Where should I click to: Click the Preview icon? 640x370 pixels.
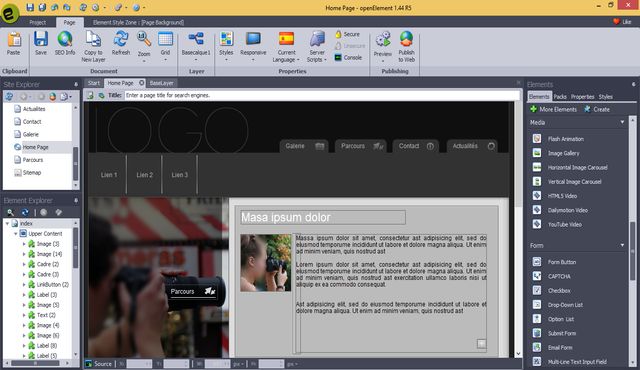[x=383, y=40]
